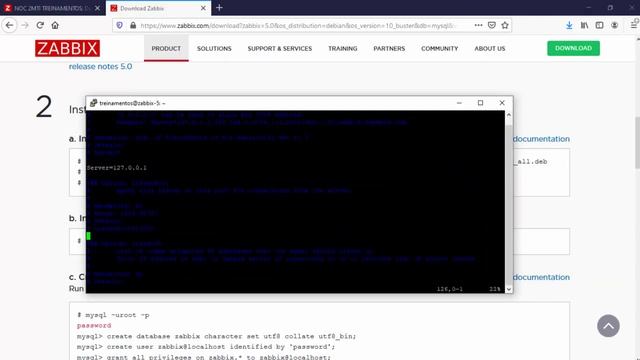Open documentation link beside step a
The height and width of the screenshot is (360, 640).
541,139
